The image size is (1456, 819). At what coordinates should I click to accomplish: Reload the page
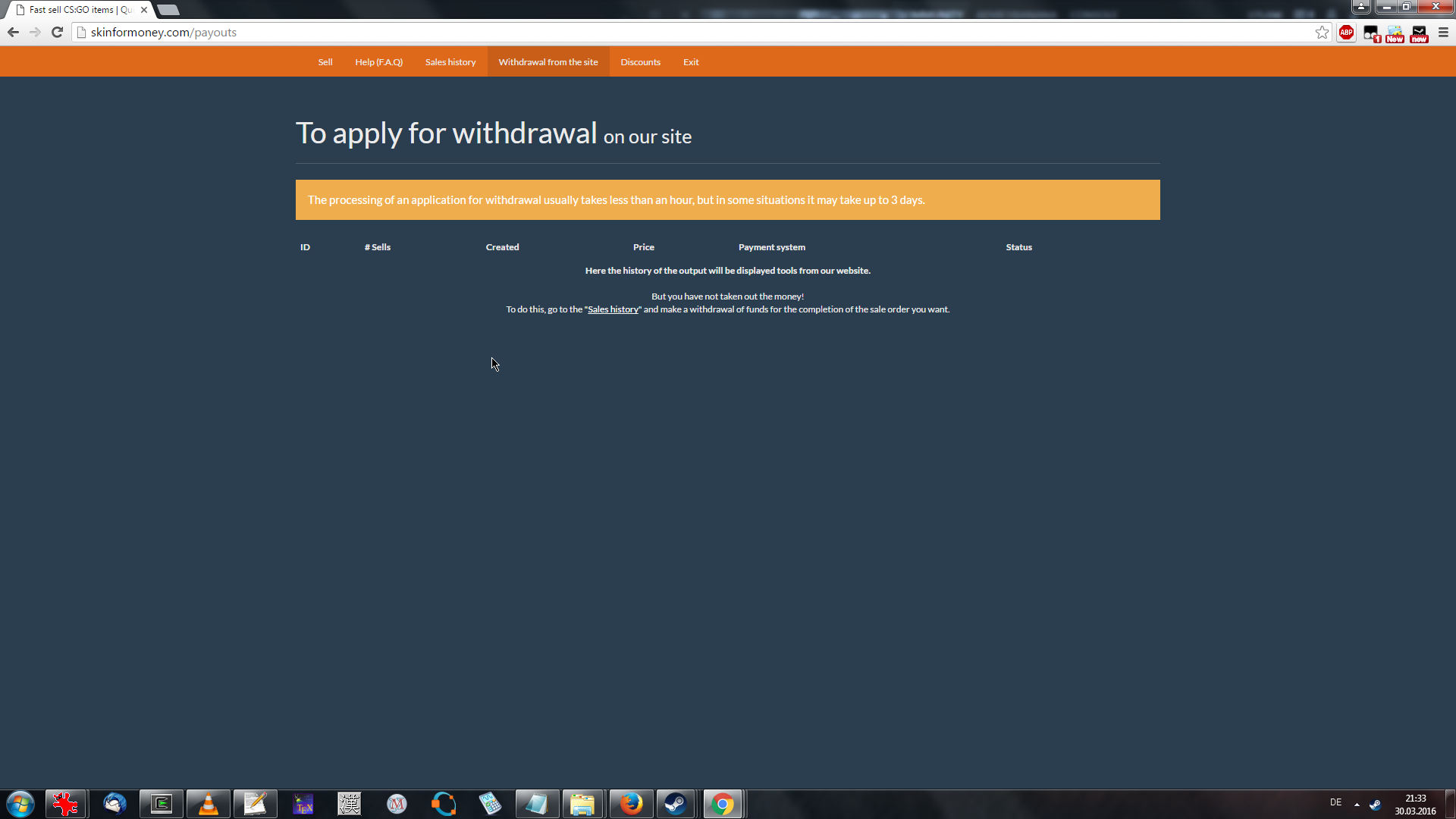coord(57,33)
